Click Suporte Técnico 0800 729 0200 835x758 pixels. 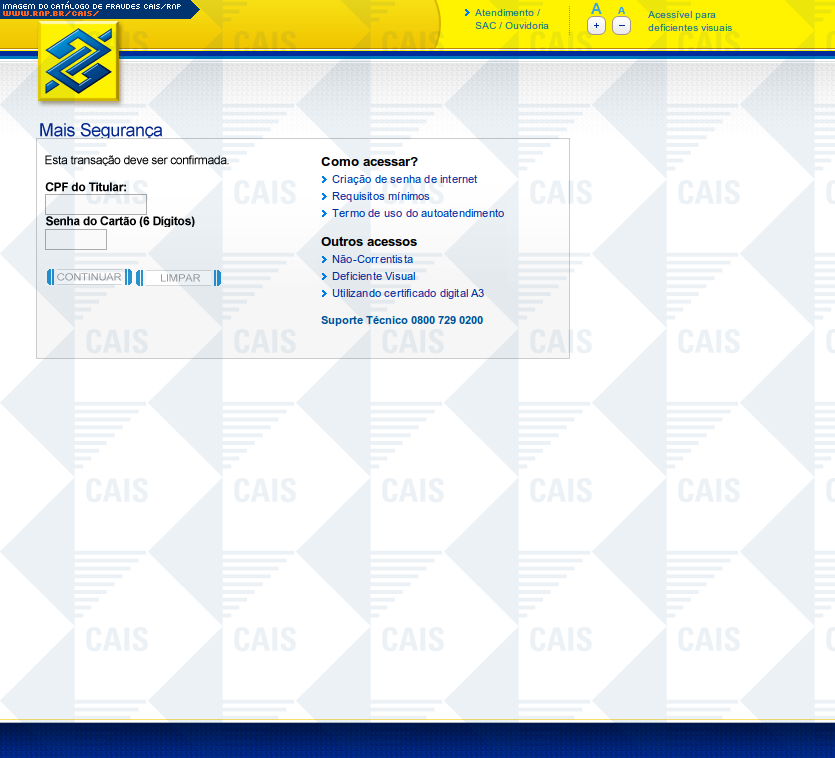(402, 320)
